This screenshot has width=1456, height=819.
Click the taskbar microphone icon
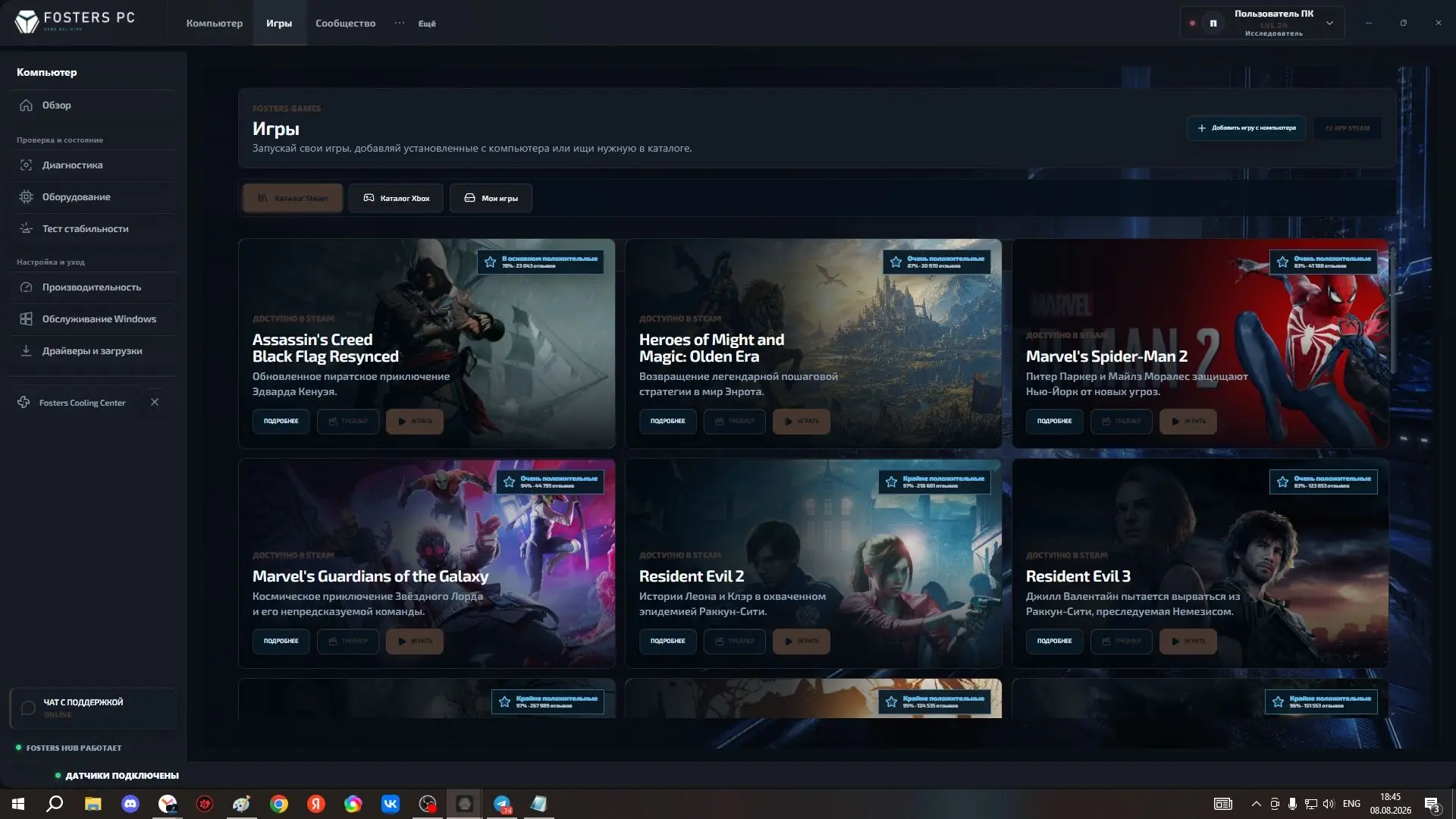click(1292, 804)
